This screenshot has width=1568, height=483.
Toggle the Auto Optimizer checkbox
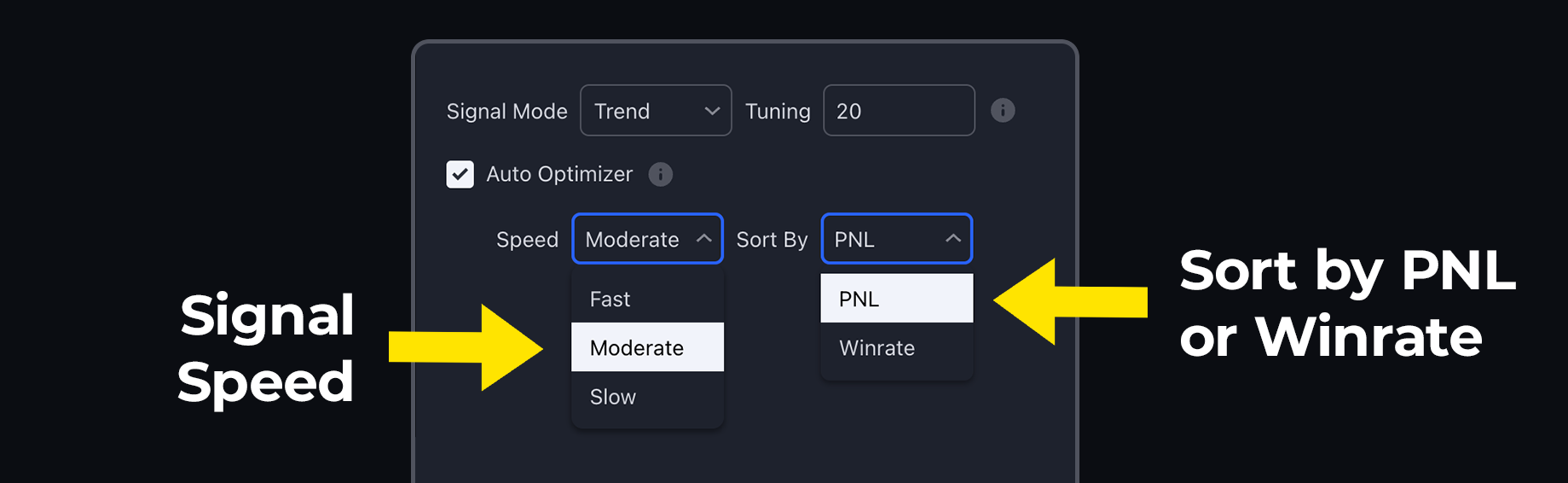coord(460,174)
